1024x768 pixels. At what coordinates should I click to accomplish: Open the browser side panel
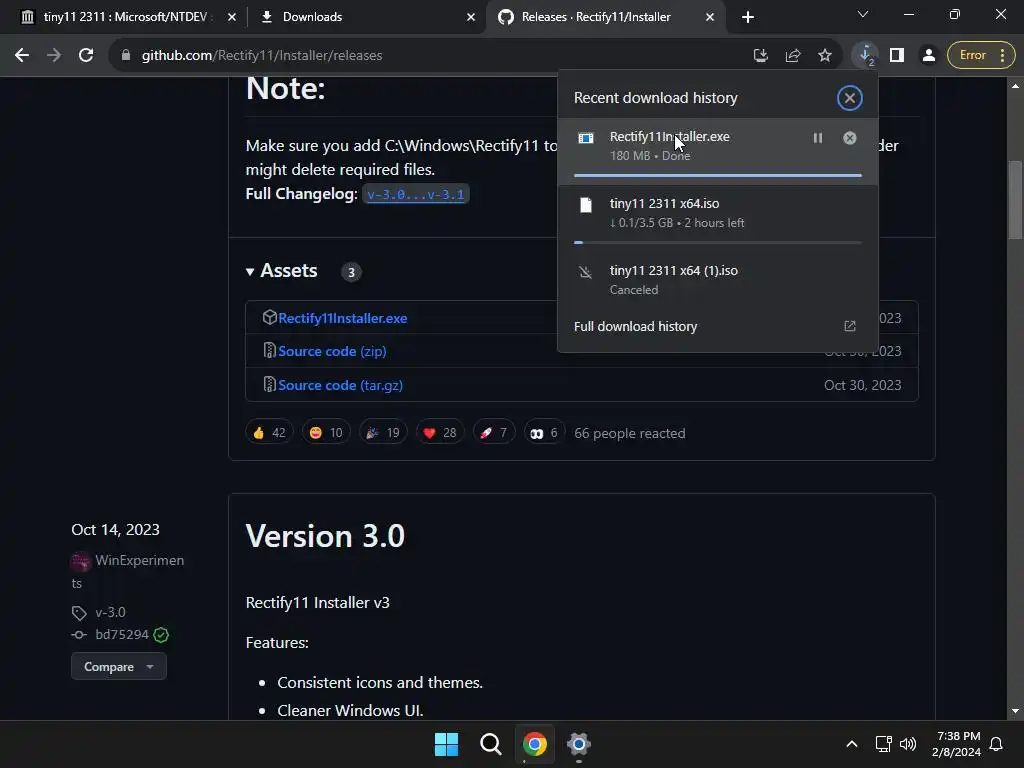897,56
